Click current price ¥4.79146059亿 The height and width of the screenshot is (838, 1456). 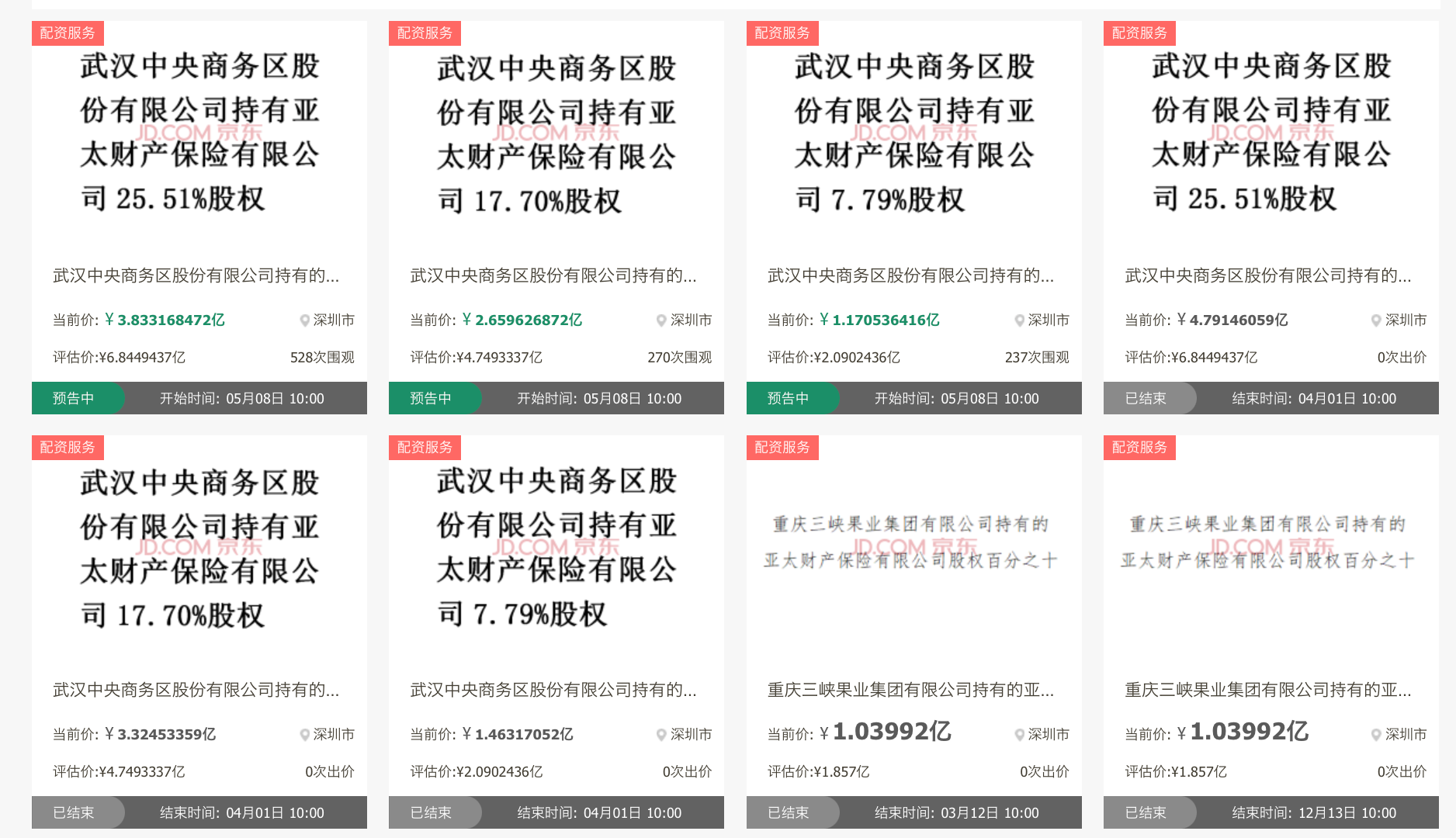point(1232,320)
